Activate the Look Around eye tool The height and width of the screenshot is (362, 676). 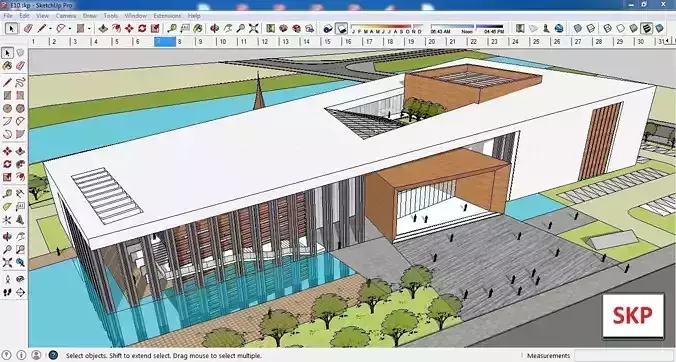(20, 279)
